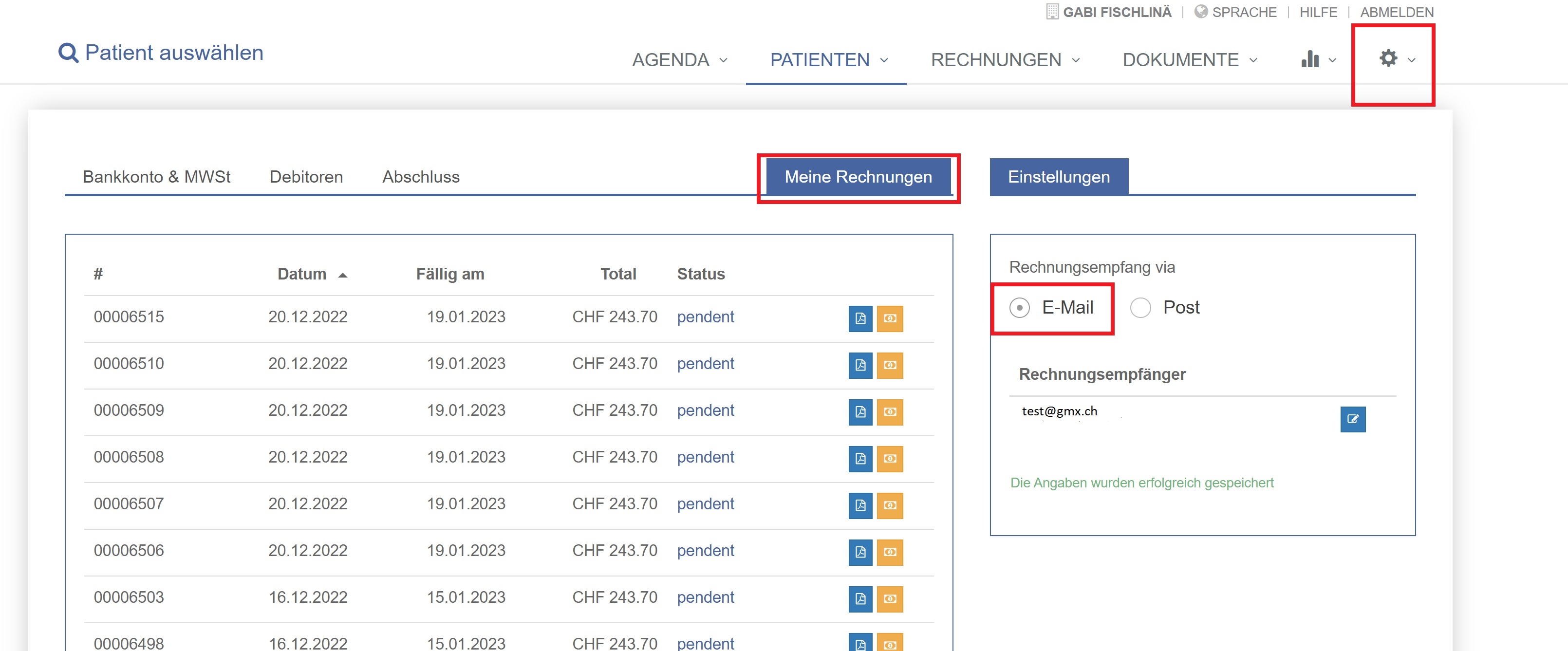Screen dimensions: 1568x651
Task: Sort table by Total column header
Action: 618,275
